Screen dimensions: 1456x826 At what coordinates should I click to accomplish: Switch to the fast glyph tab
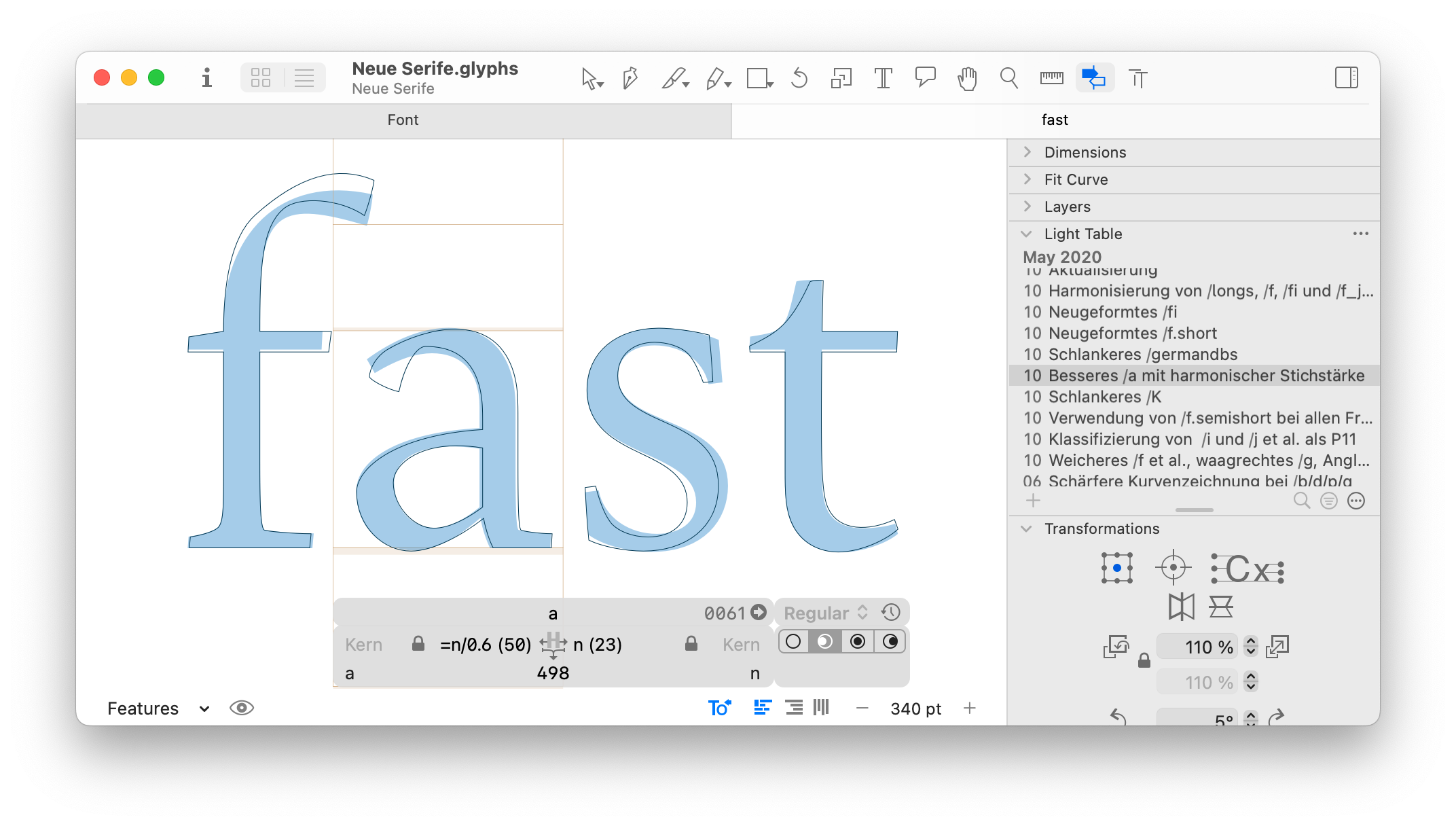point(1053,119)
